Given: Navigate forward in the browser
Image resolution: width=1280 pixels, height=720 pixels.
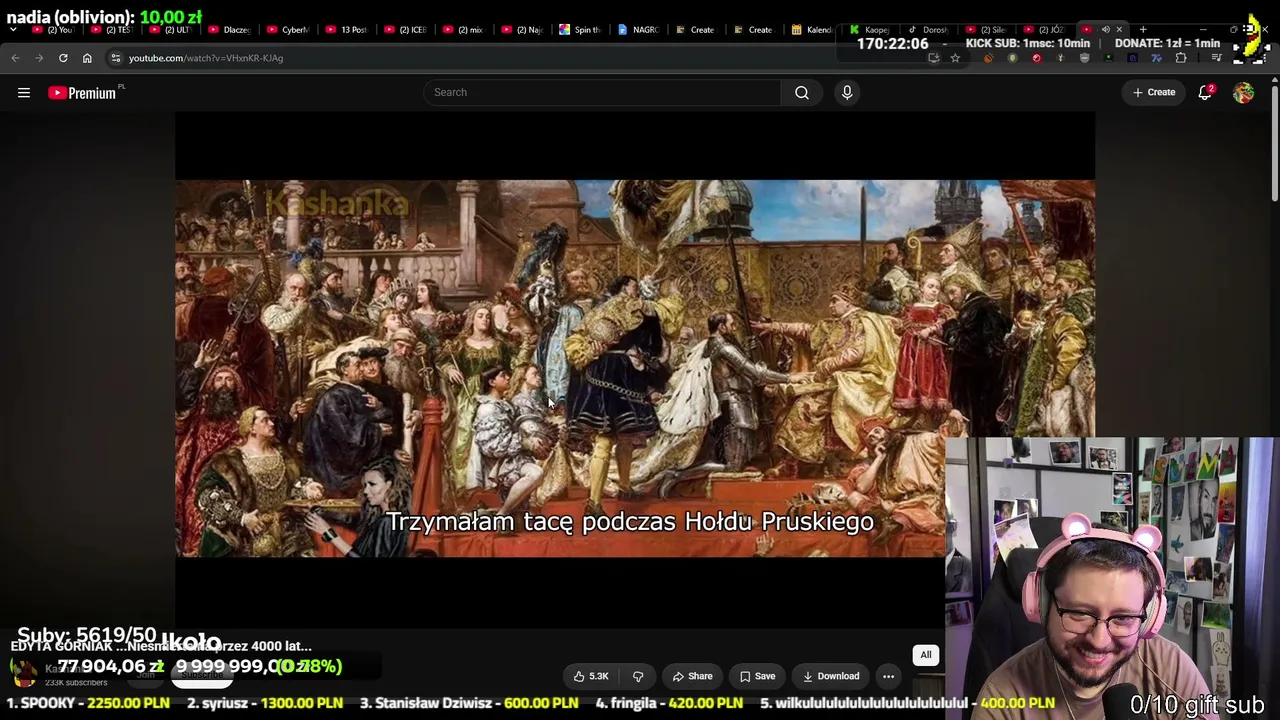Looking at the screenshot, I should [39, 58].
